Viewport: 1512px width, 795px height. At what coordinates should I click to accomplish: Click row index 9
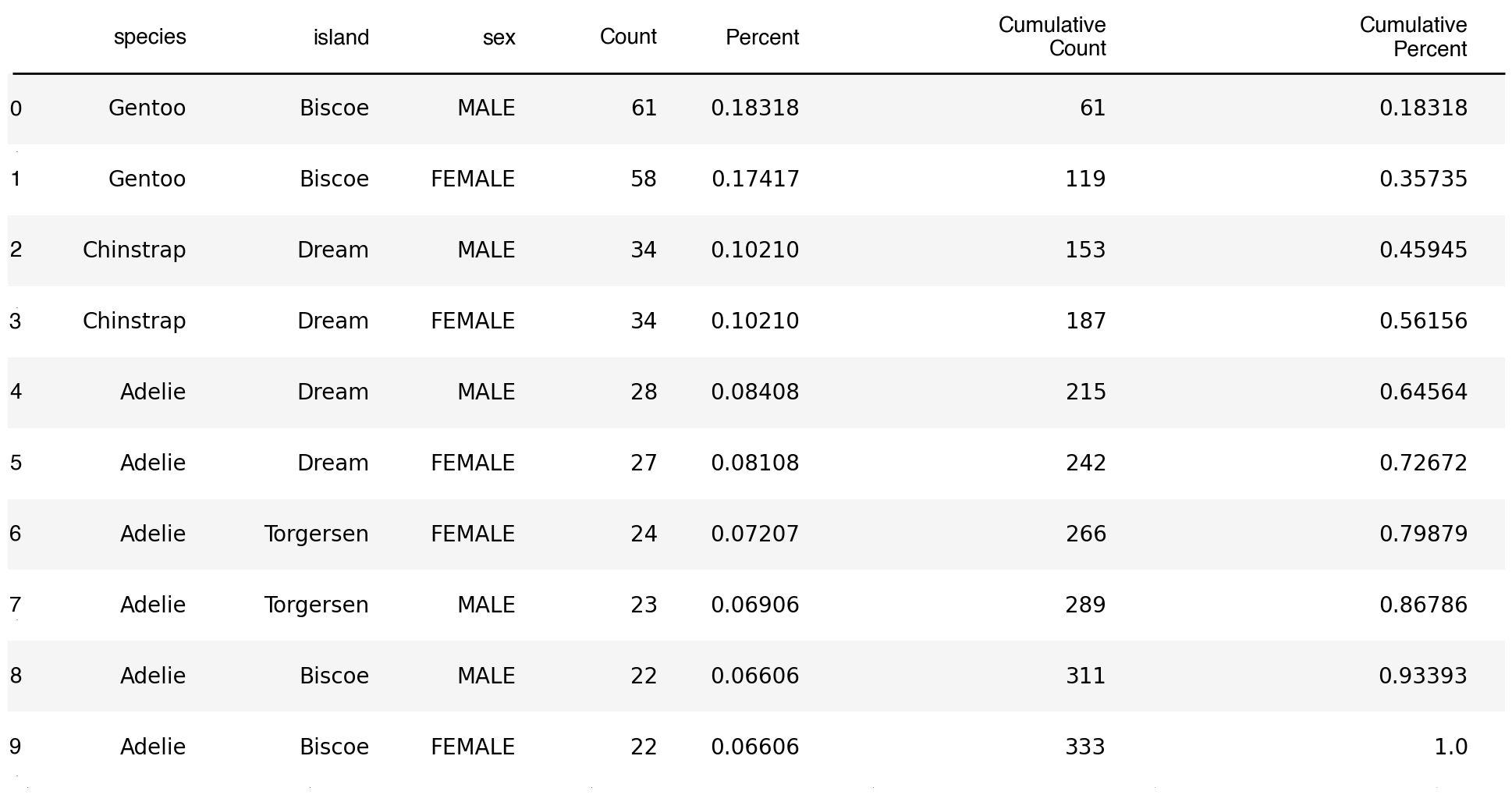coord(16,747)
